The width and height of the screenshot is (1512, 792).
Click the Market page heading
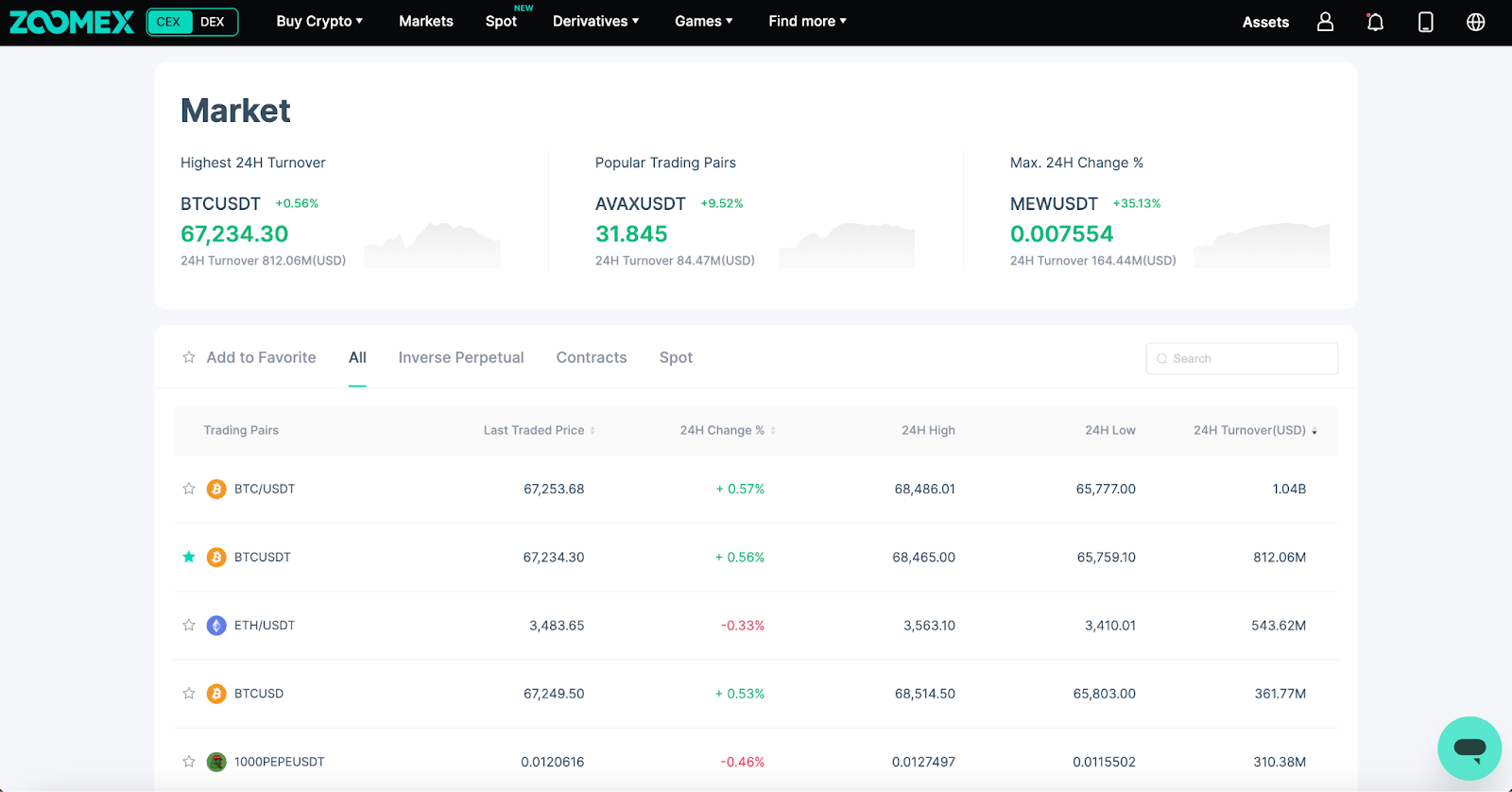click(235, 111)
